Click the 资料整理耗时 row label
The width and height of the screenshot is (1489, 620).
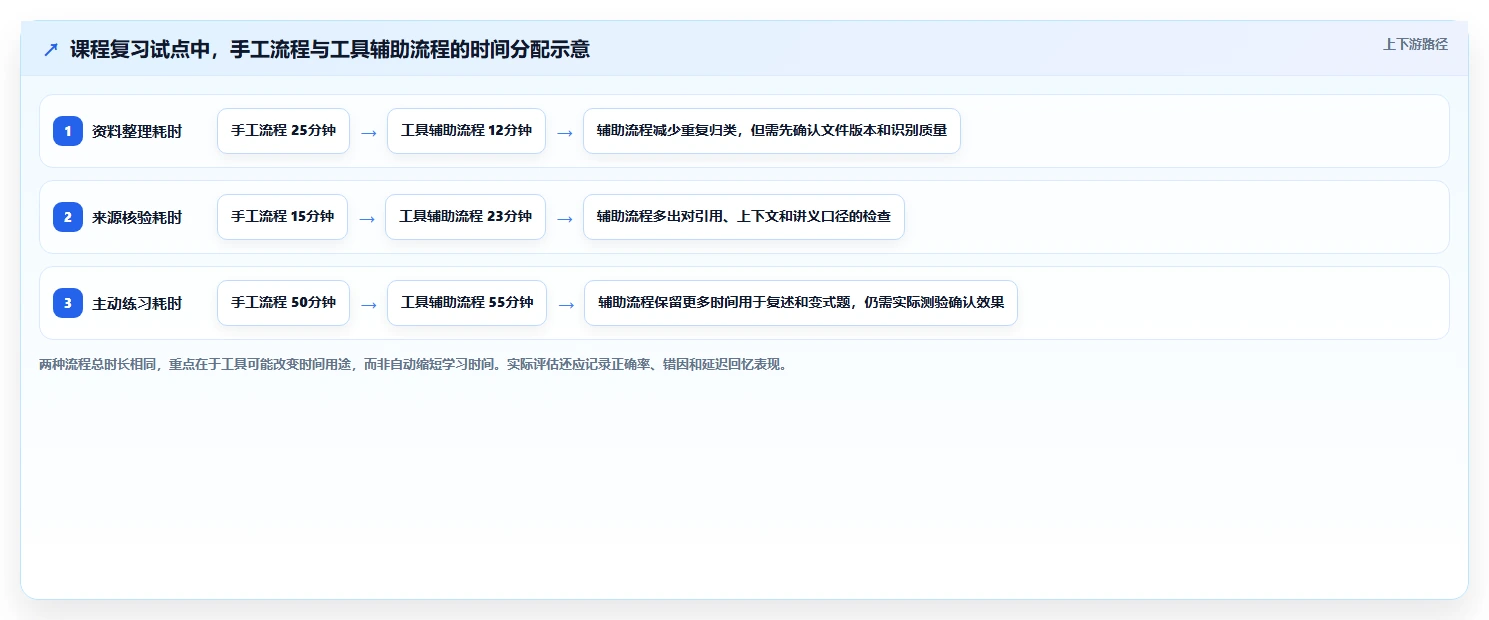(137, 131)
